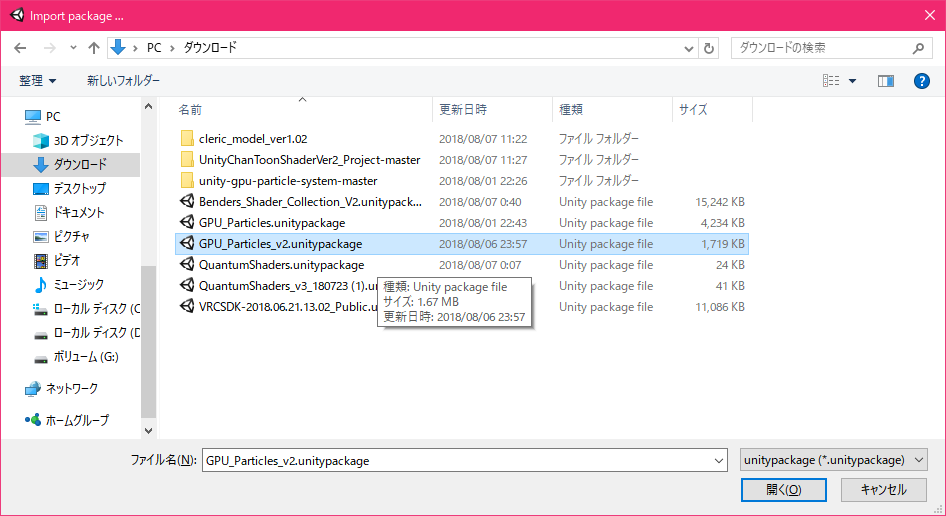
Task: Click the 11,086 KB size cell
Action: [x=720, y=307]
